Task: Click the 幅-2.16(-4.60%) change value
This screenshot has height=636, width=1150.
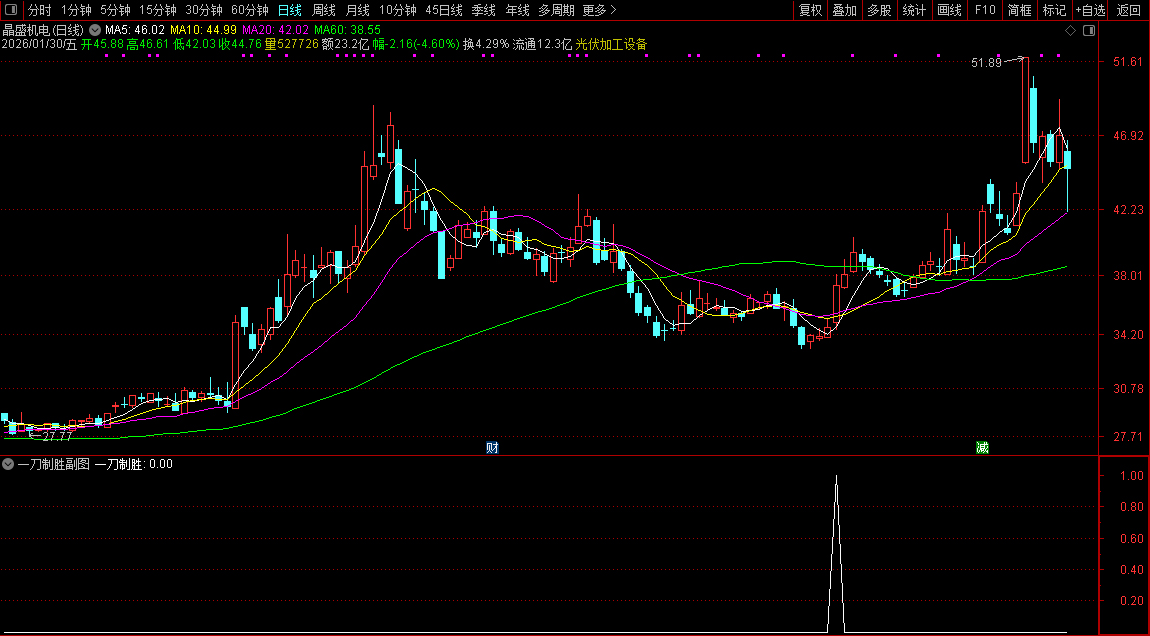Action: click(x=416, y=44)
